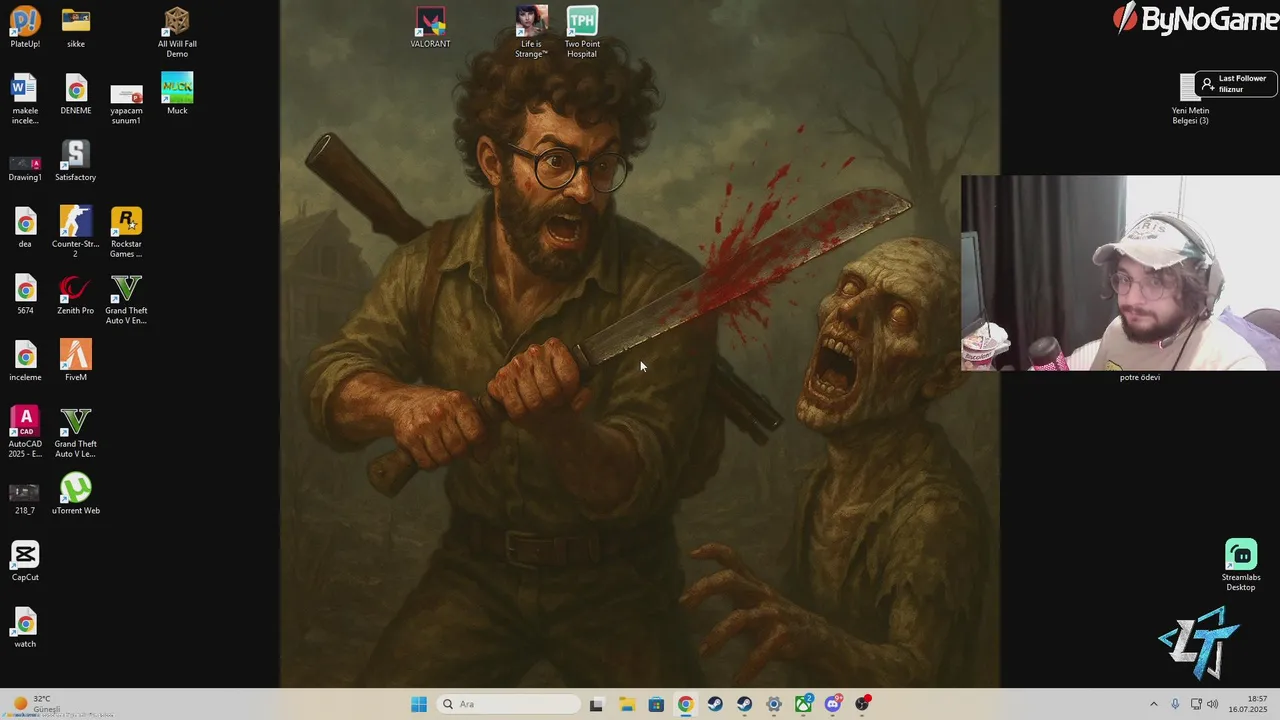The width and height of the screenshot is (1280, 720).
Task: Launch Grand Theft Auto V Legacy
Action: pyautogui.click(x=76, y=432)
